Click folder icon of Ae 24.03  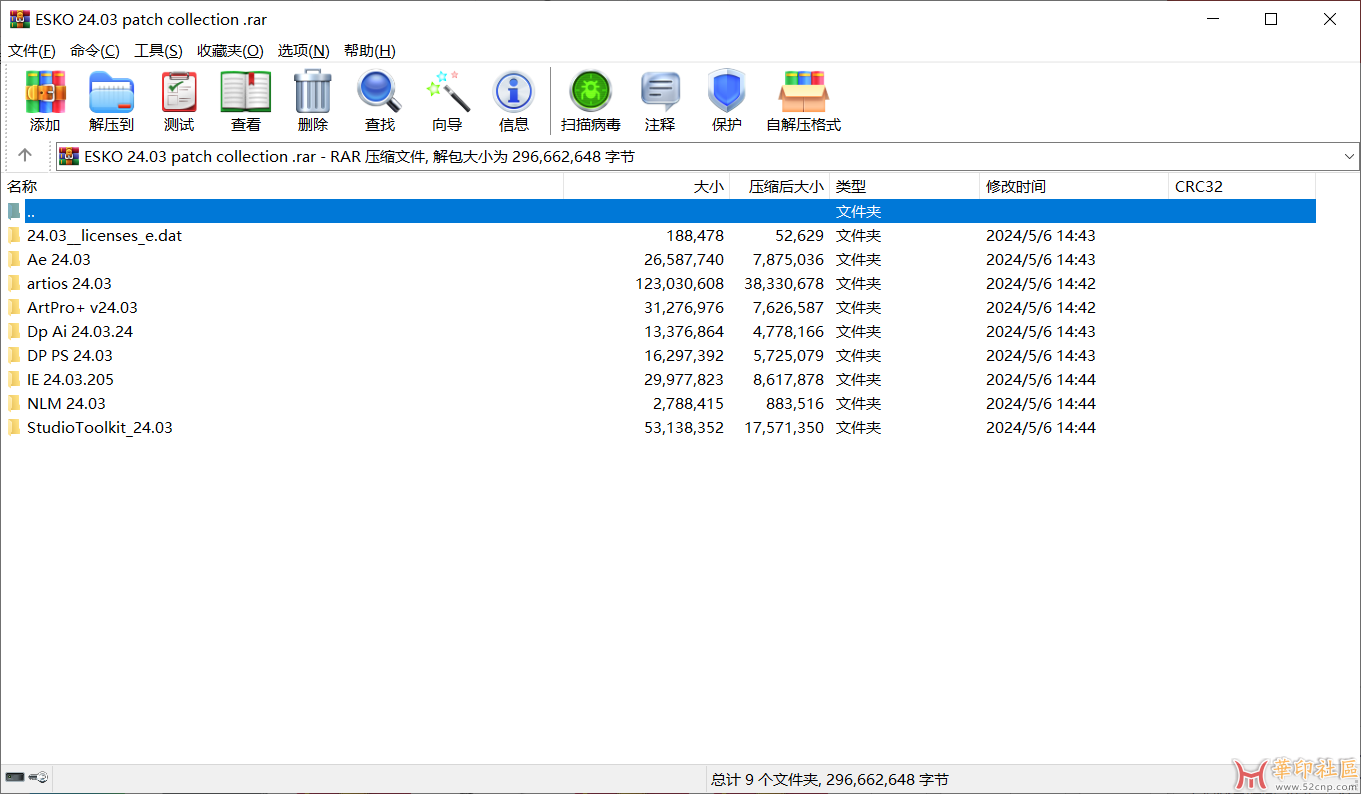(14, 260)
